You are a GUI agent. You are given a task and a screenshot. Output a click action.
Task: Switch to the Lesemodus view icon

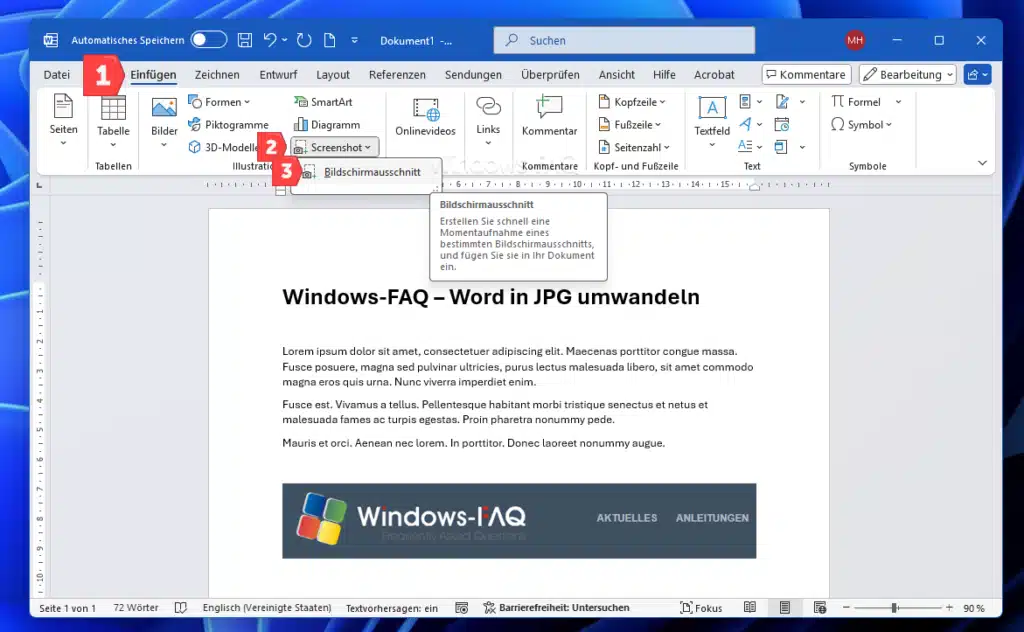coord(750,608)
